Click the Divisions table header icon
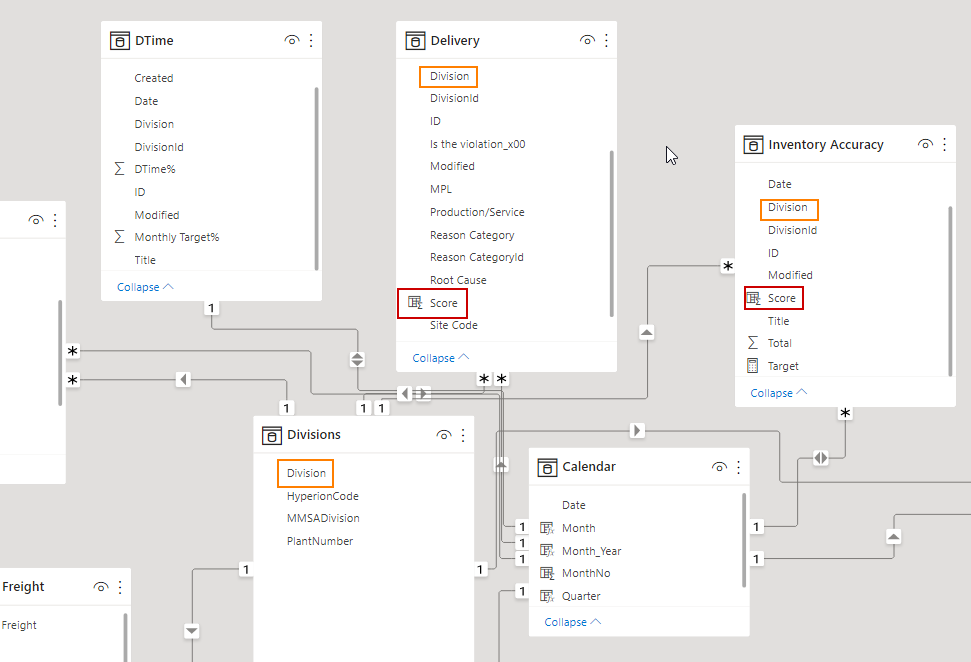971x662 pixels. 271,435
